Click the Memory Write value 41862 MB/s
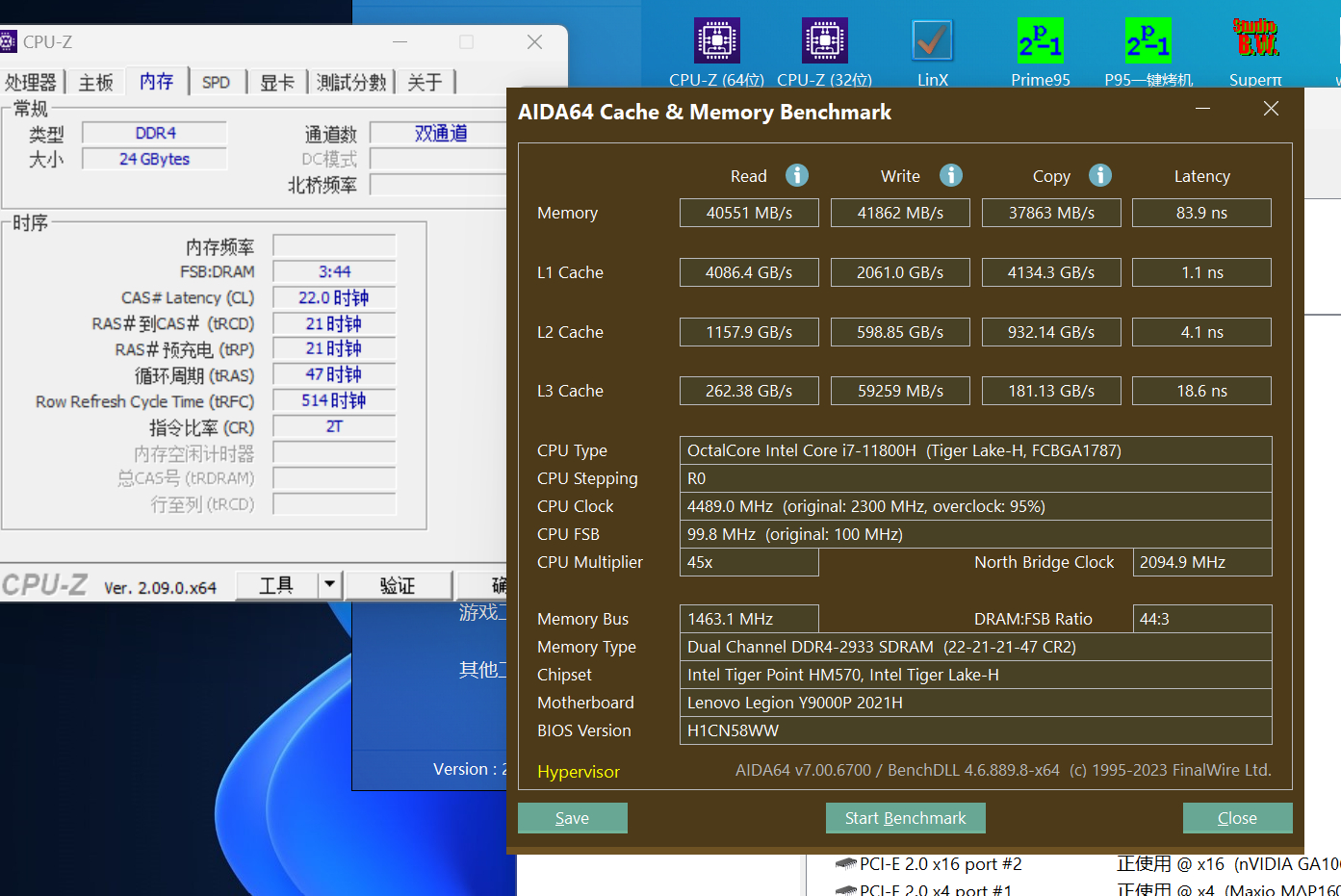 pyautogui.click(x=900, y=213)
